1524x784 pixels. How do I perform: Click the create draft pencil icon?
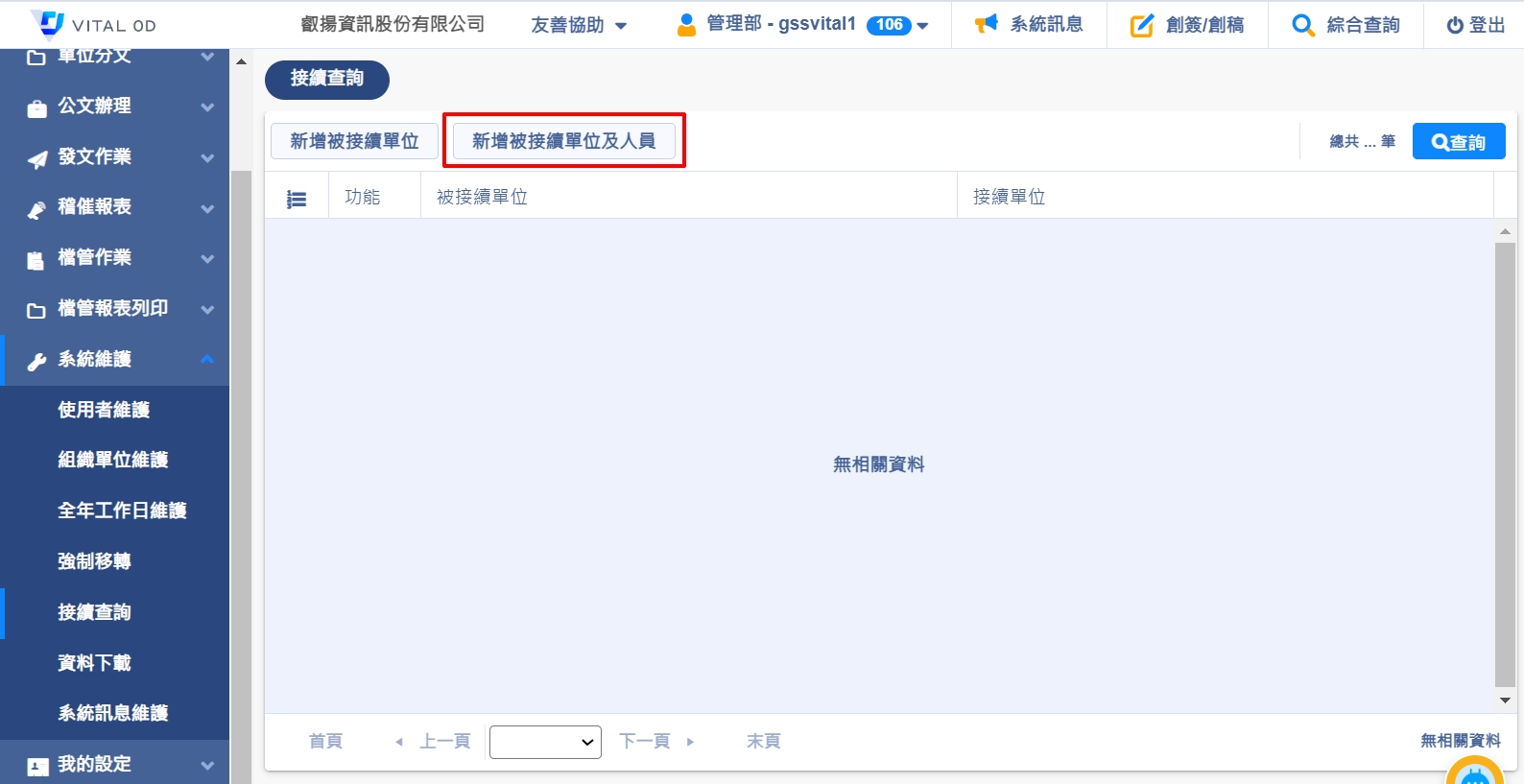click(1142, 25)
